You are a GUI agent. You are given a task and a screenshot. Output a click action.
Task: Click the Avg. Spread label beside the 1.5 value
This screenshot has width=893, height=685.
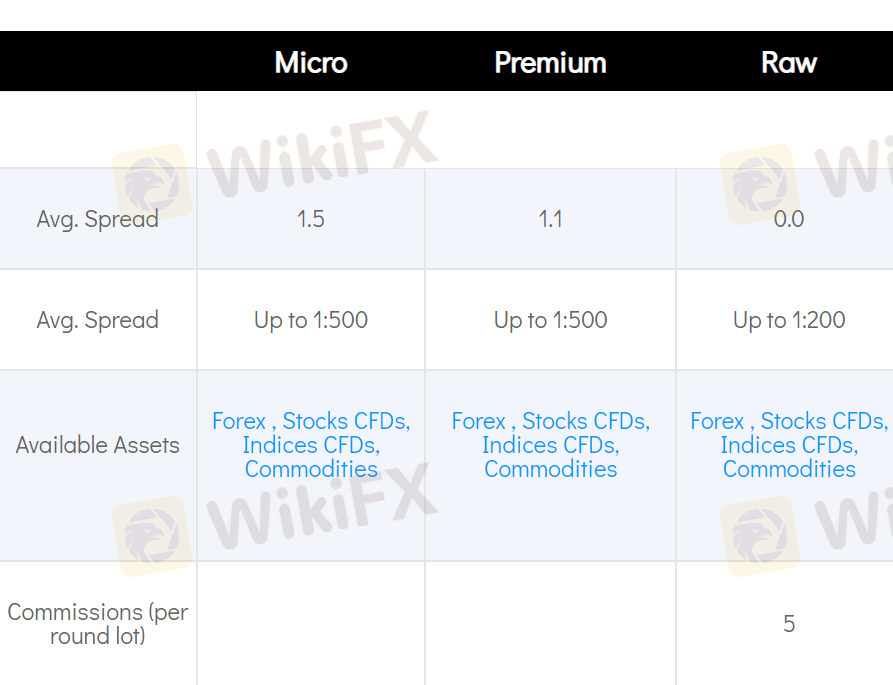pos(98,219)
